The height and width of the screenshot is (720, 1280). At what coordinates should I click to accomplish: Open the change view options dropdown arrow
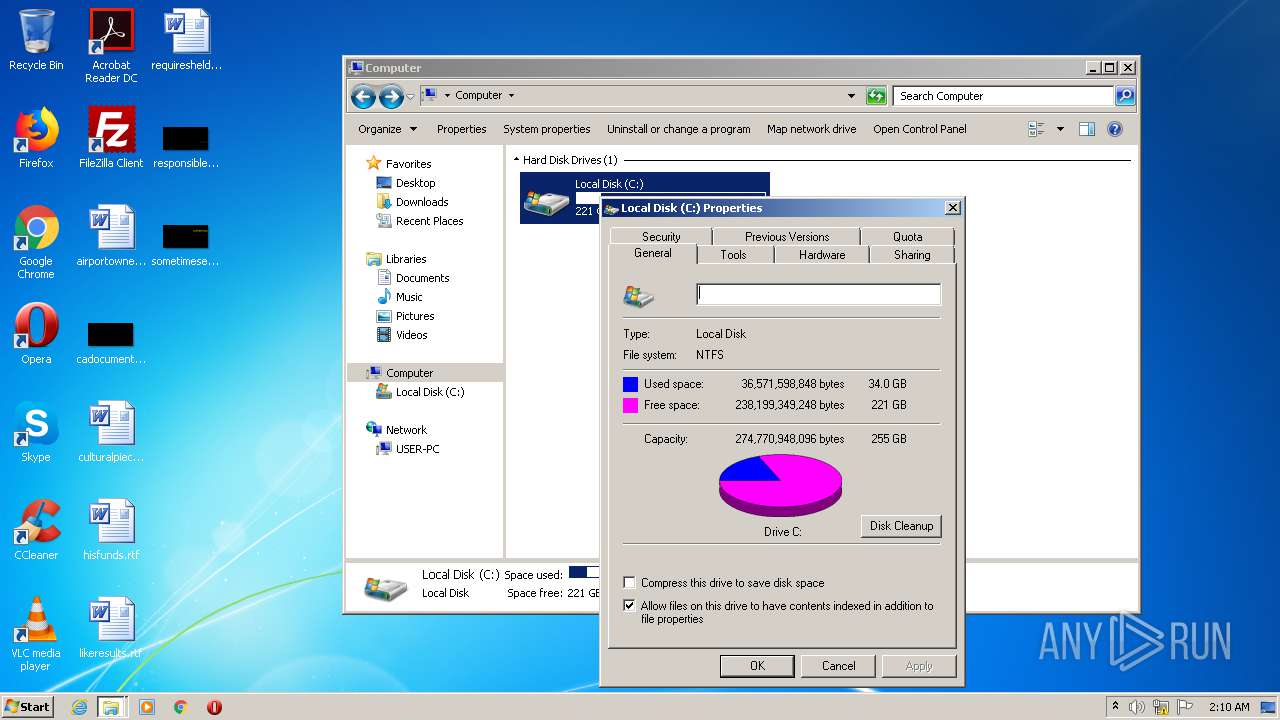coord(1060,129)
